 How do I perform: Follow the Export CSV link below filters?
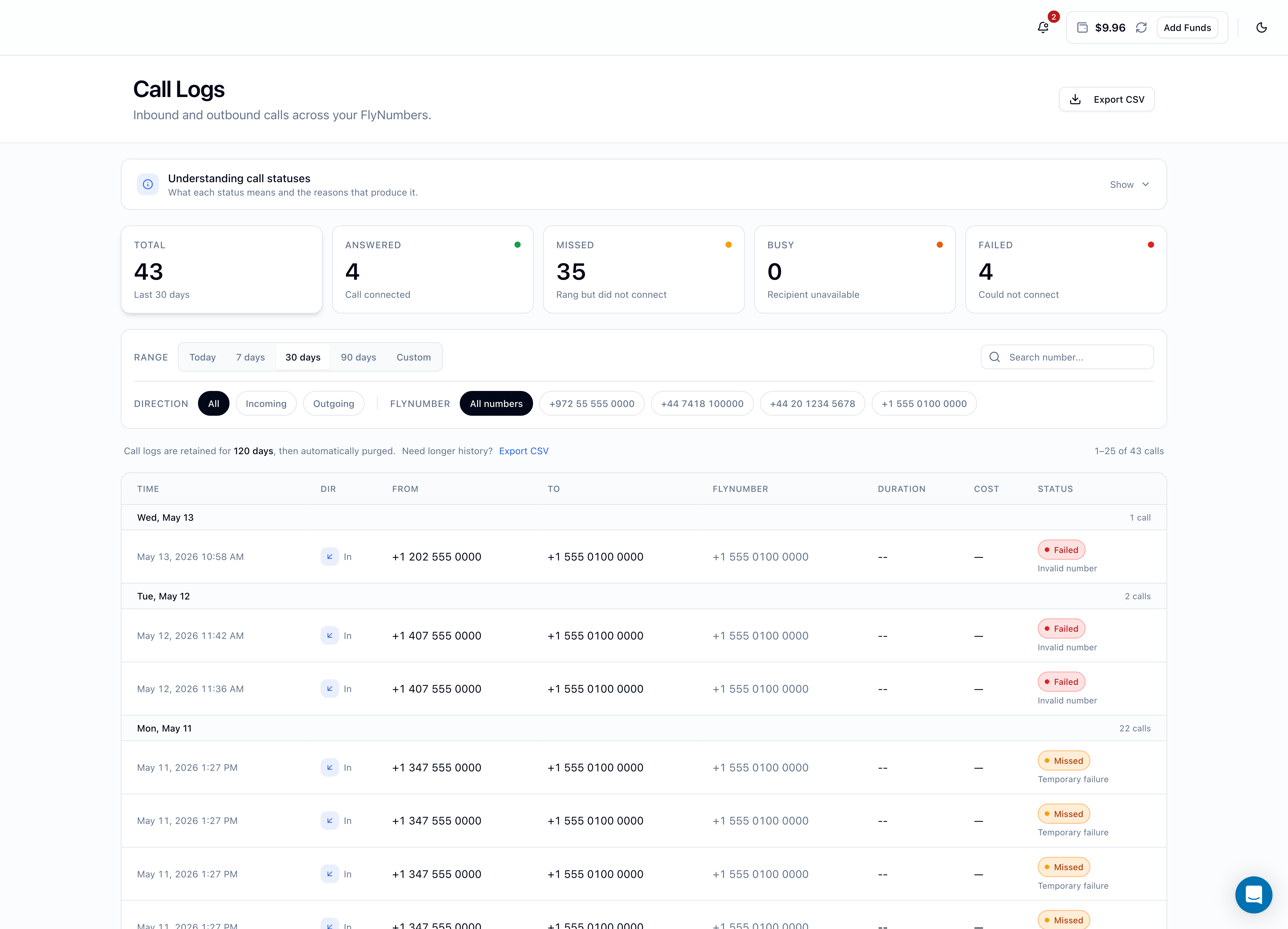[x=524, y=451]
